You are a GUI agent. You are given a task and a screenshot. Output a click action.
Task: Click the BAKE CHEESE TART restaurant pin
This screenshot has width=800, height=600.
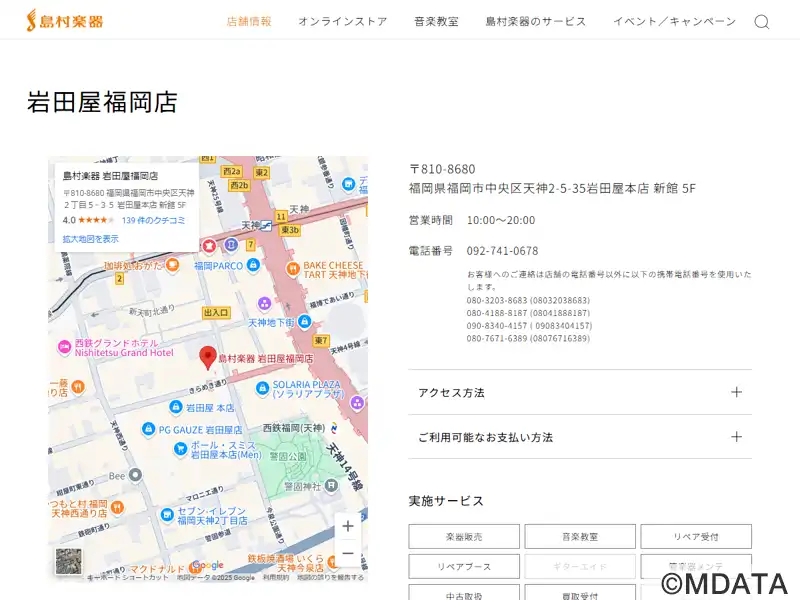tap(293, 268)
